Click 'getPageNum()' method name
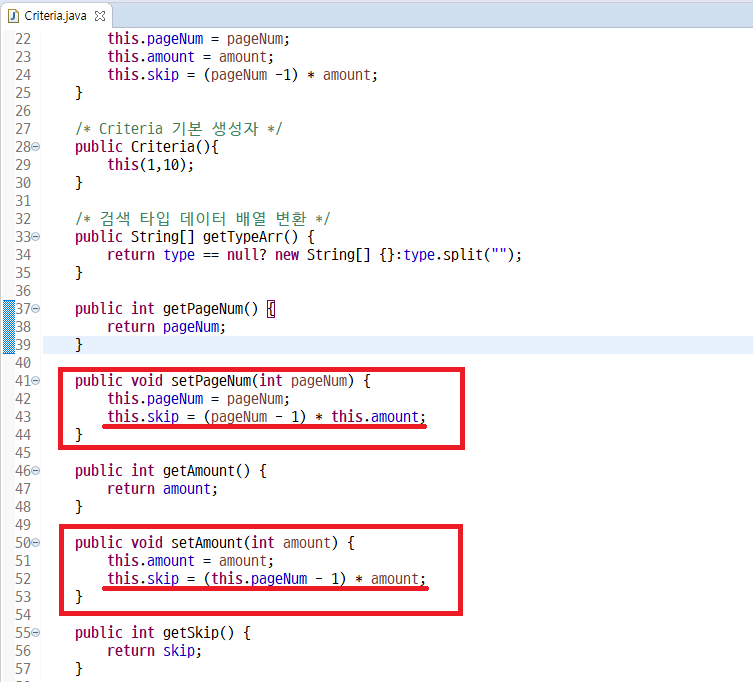753x682 pixels. (210, 308)
